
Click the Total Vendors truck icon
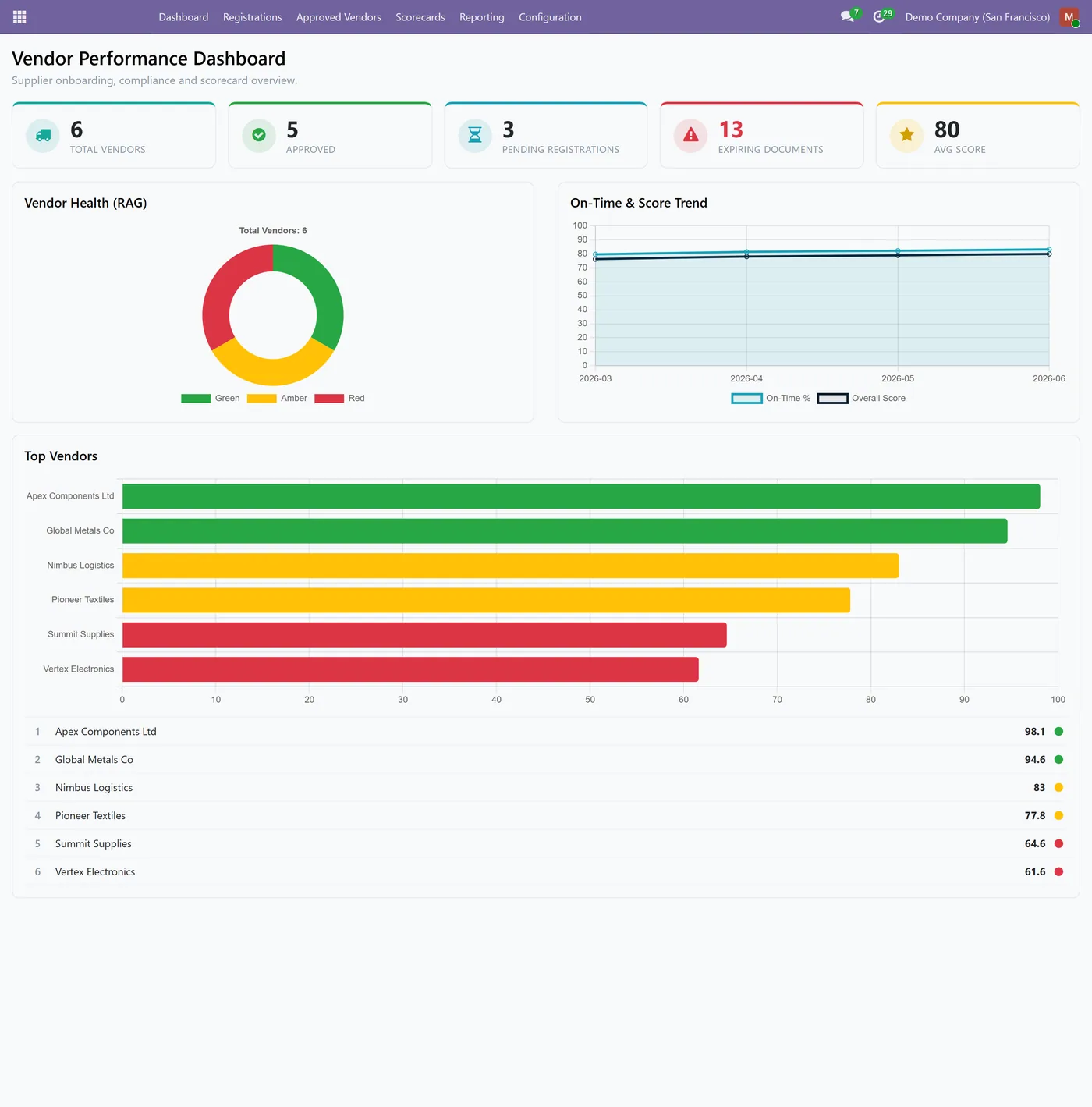click(x=43, y=135)
